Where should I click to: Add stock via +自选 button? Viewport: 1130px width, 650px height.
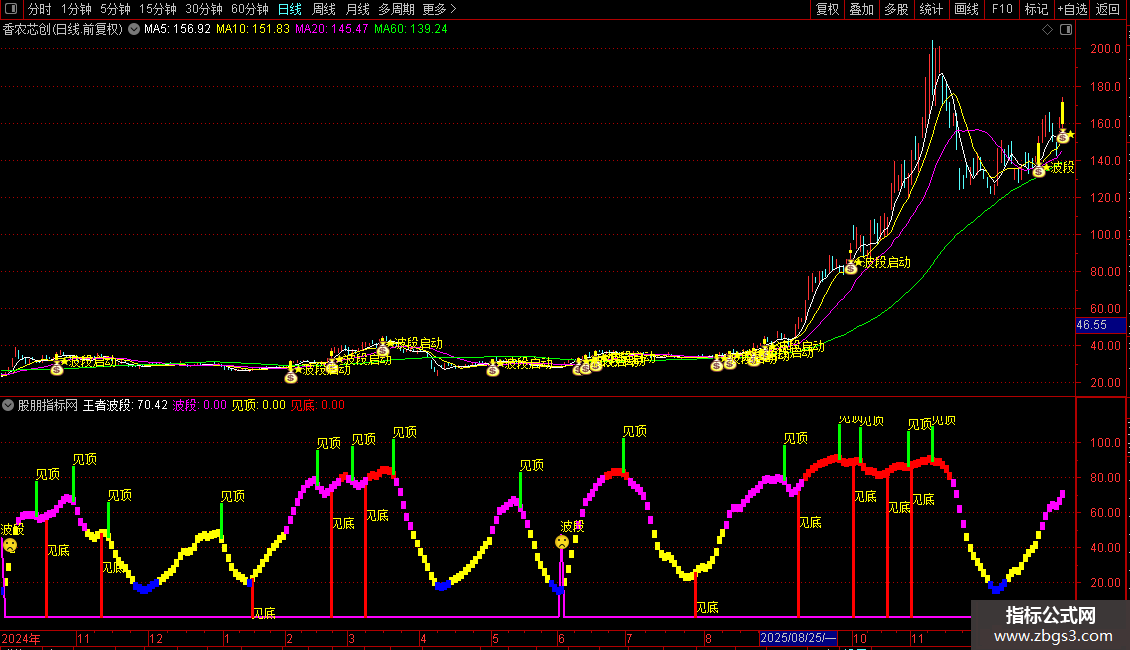tap(1072, 9)
